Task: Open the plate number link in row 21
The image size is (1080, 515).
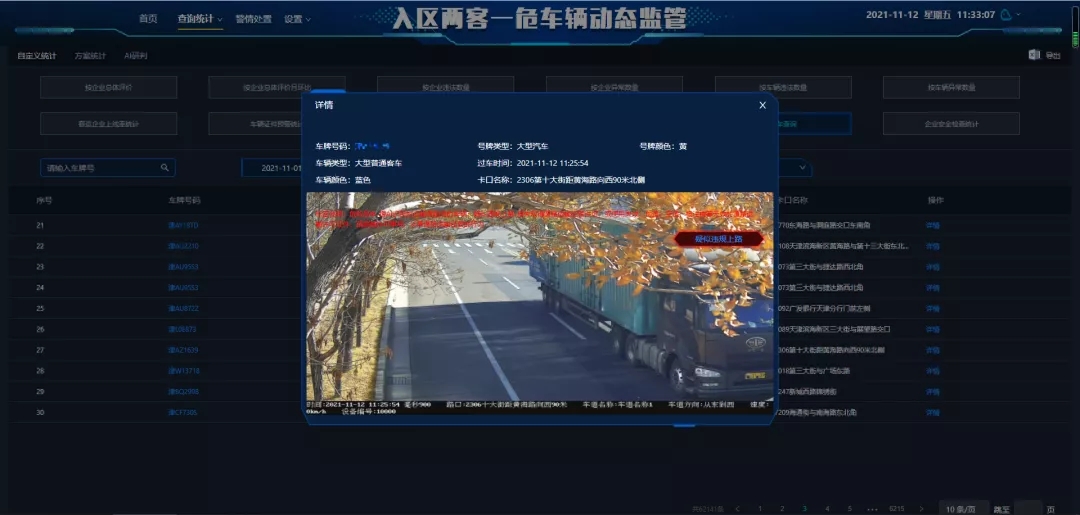Action: [183, 225]
